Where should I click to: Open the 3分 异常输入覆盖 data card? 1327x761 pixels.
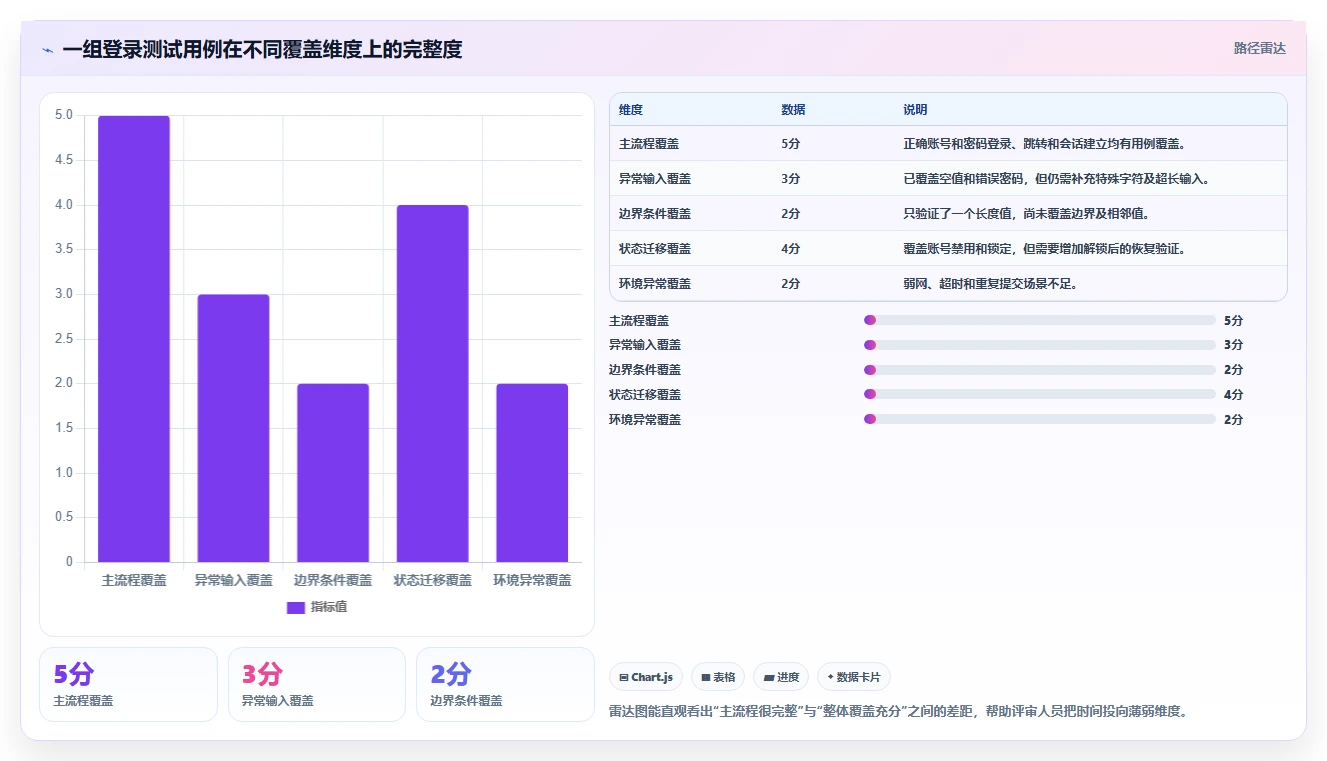click(x=317, y=684)
